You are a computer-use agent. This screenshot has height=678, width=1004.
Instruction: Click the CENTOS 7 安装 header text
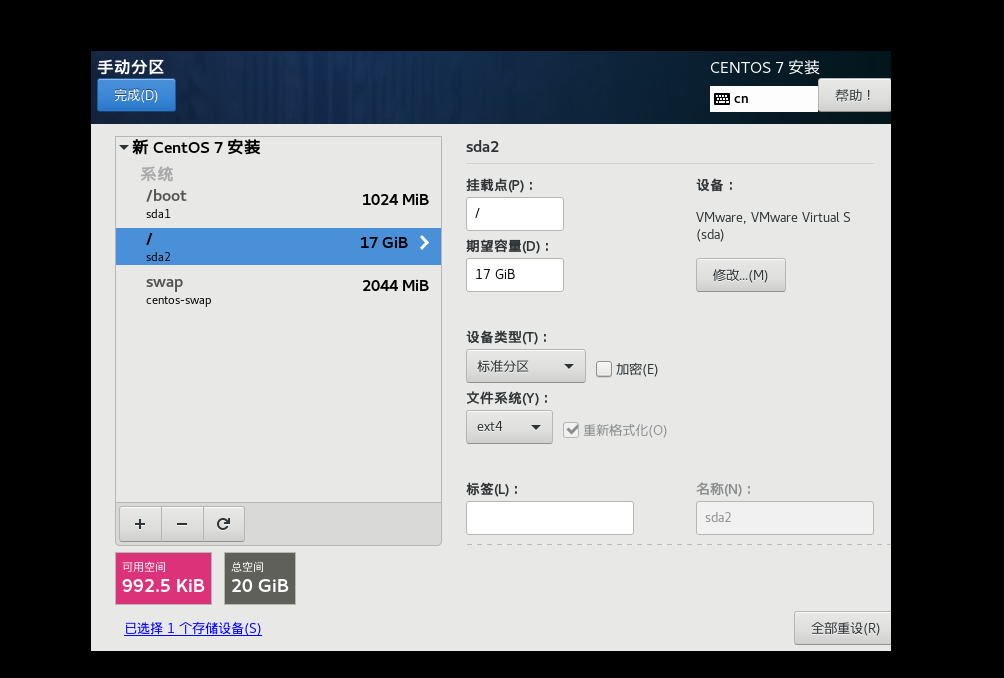[765, 67]
